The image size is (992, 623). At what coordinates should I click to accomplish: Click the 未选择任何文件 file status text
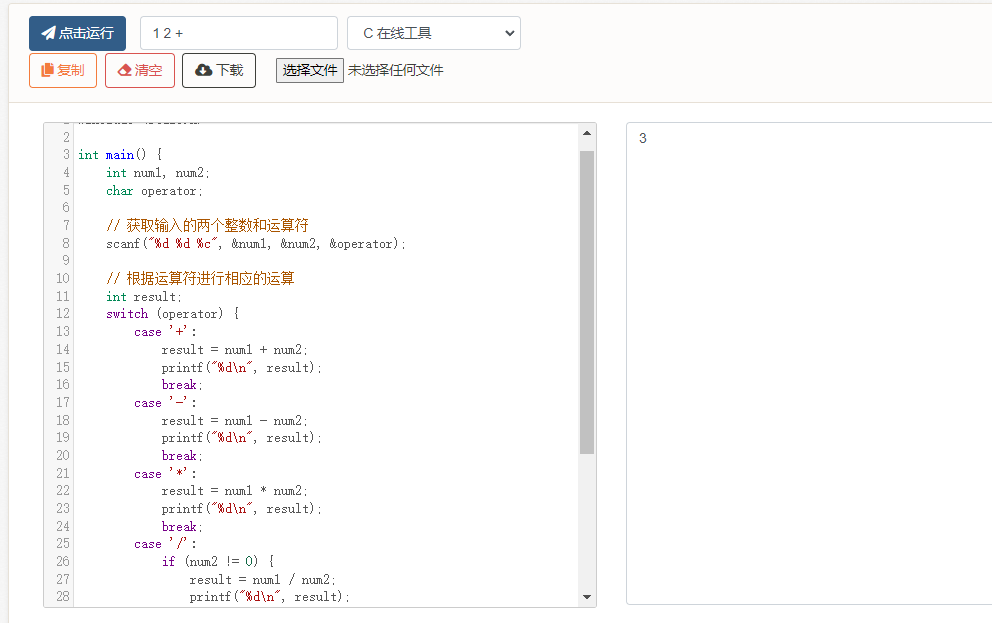pos(395,70)
